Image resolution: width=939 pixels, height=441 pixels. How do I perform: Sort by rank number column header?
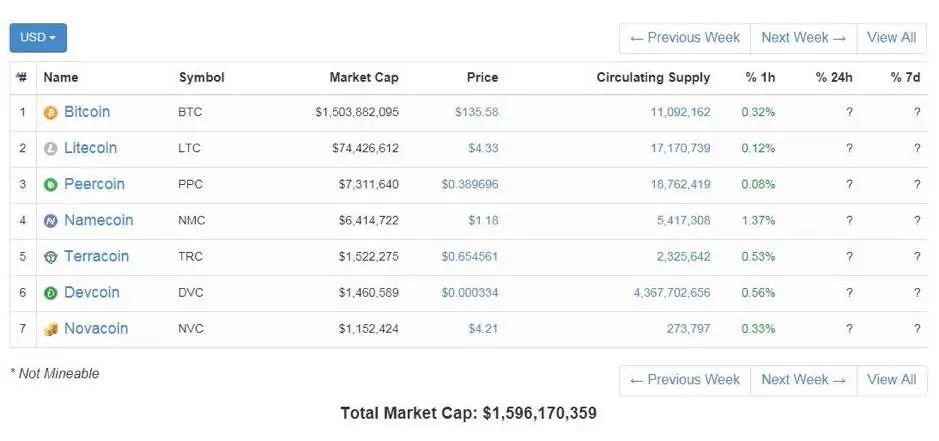22,77
